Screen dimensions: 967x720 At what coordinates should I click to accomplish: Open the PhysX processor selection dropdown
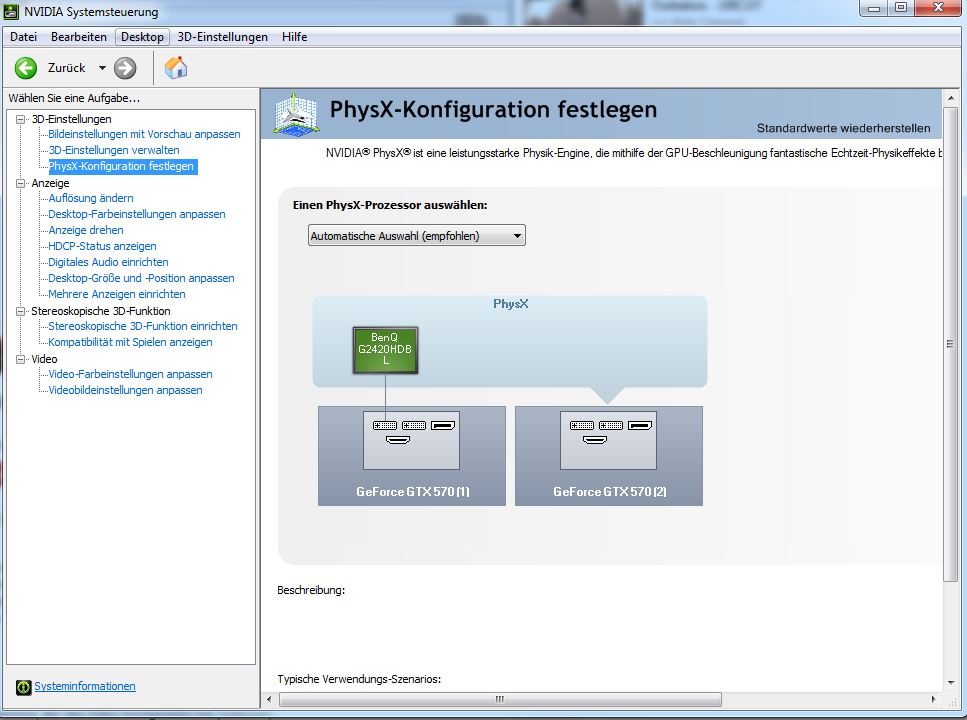(417, 236)
